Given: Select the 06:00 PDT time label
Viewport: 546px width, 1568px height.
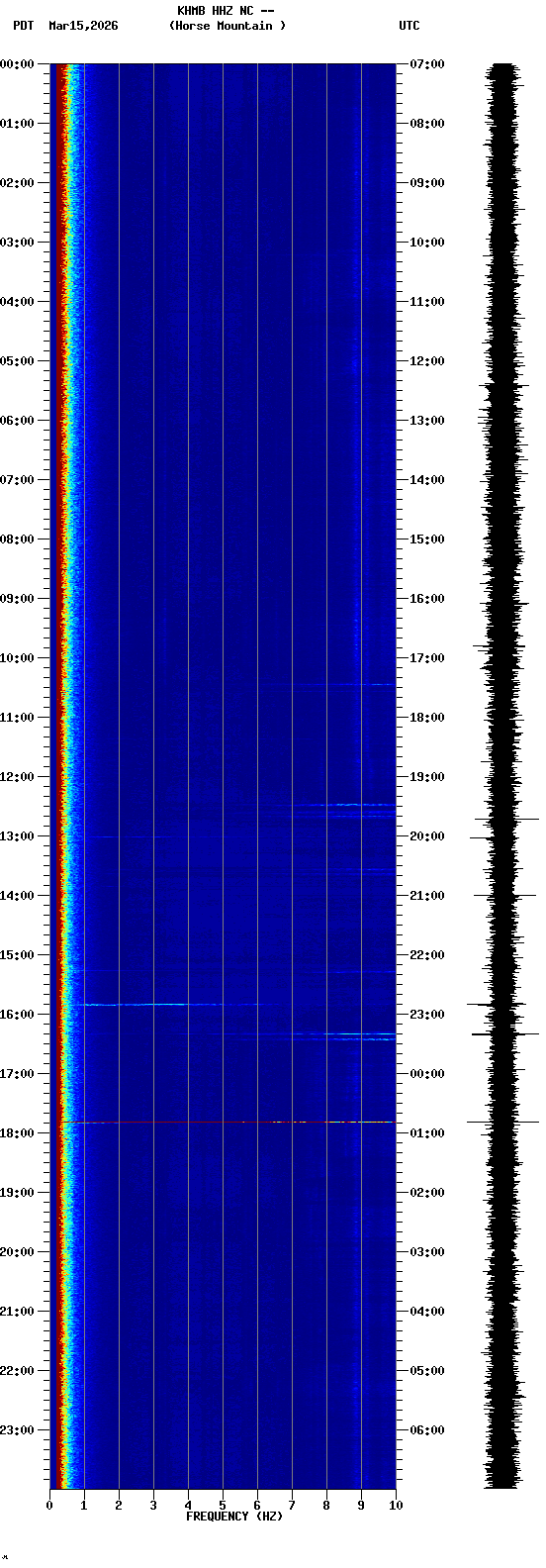Looking at the screenshot, I should click(x=17, y=421).
